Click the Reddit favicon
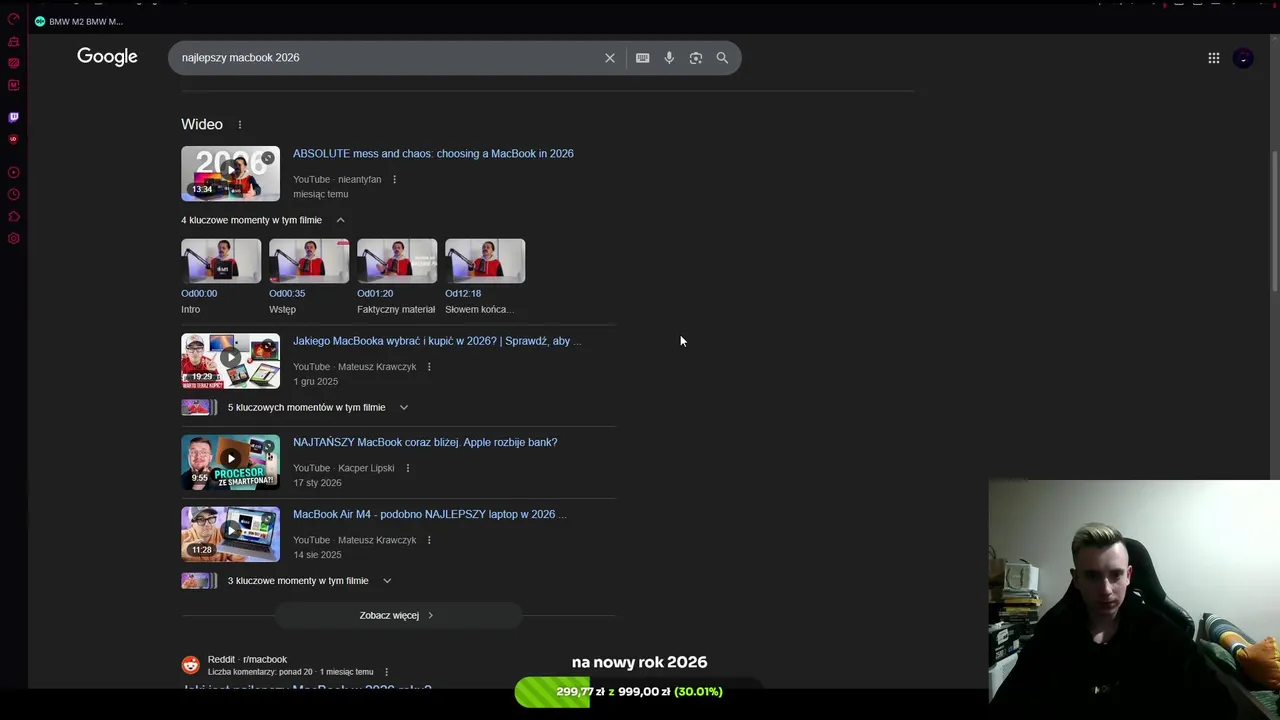 190,665
